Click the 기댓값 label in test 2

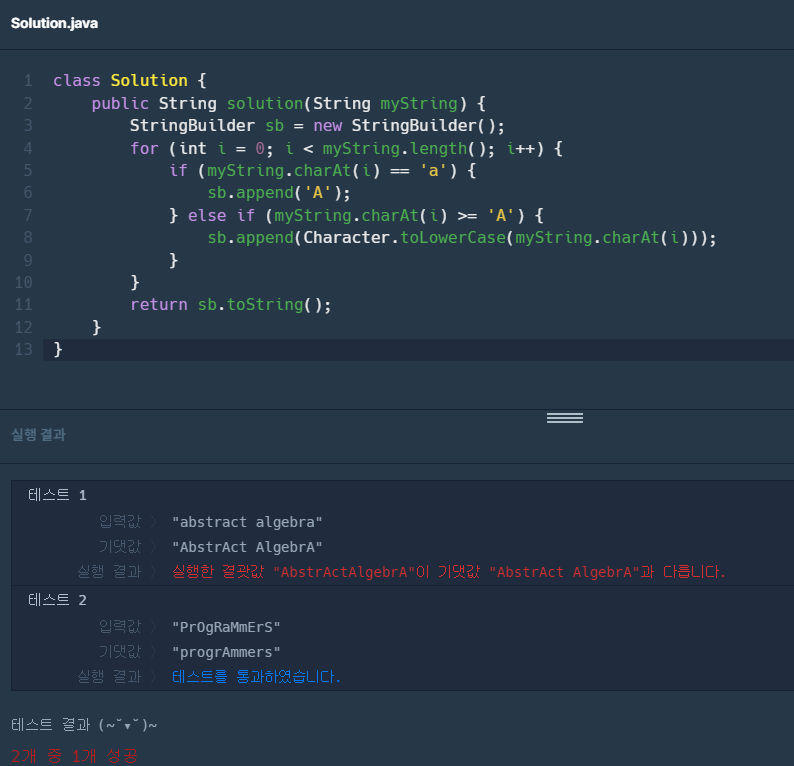[x=120, y=652]
